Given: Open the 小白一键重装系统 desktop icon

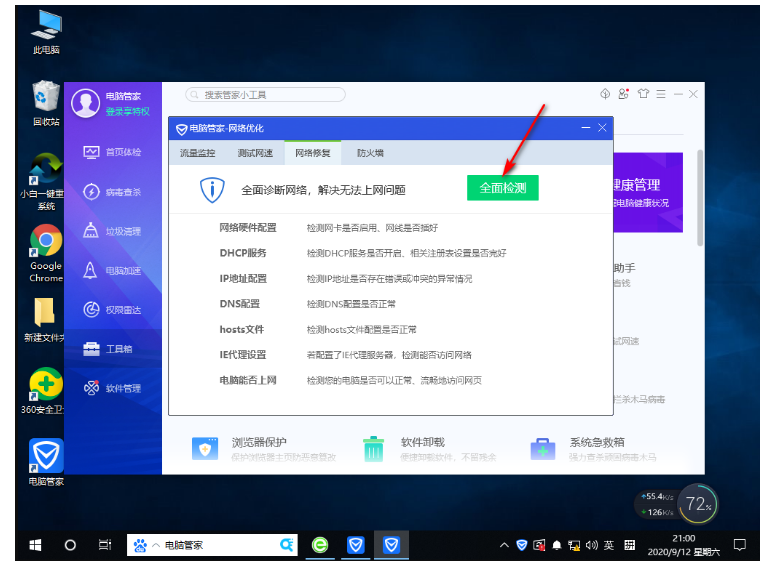Looking at the screenshot, I should [44, 181].
